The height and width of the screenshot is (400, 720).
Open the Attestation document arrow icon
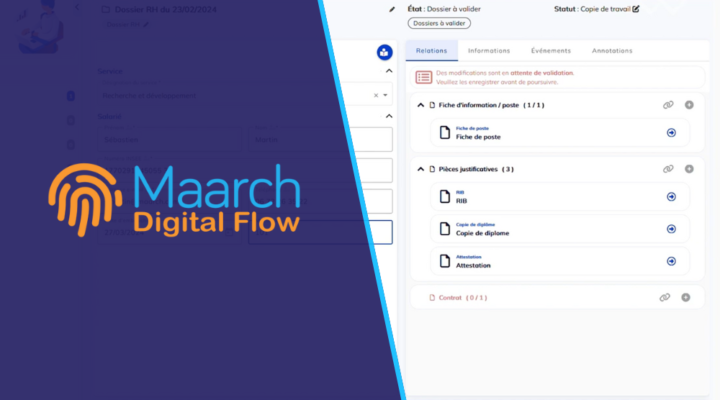click(x=671, y=261)
